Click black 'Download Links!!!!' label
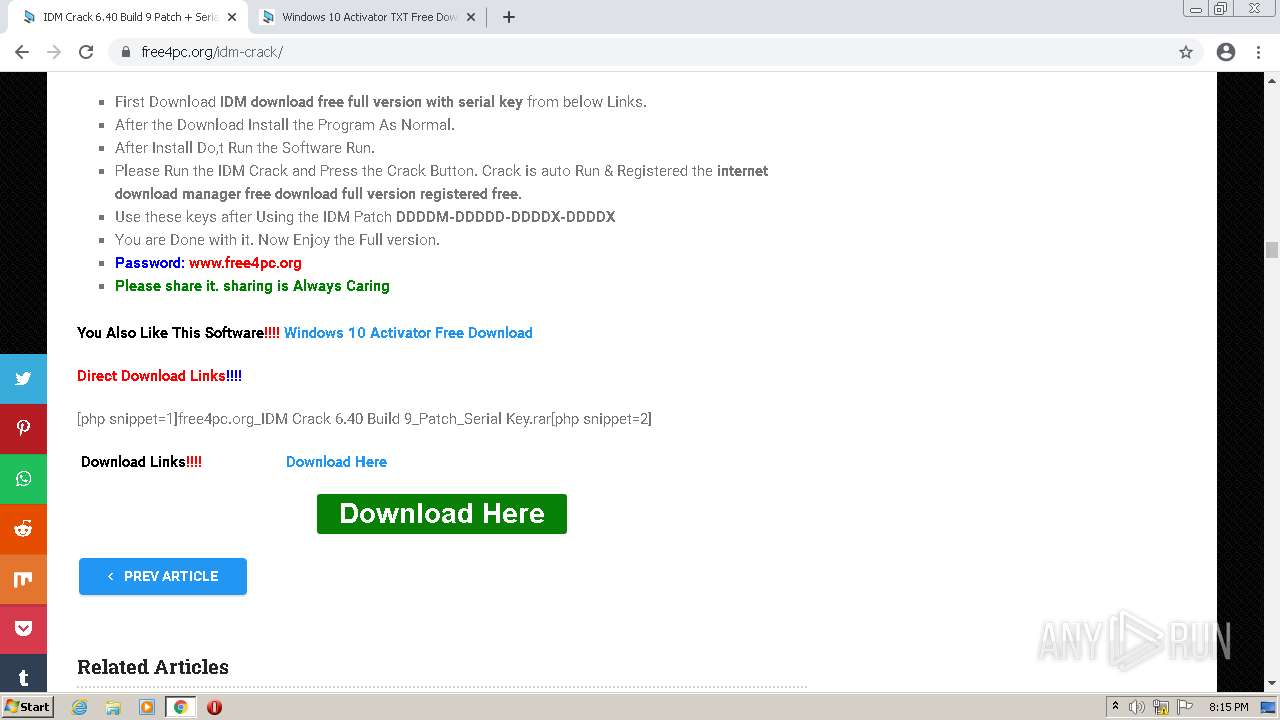This screenshot has width=1280, height=720. (x=141, y=462)
